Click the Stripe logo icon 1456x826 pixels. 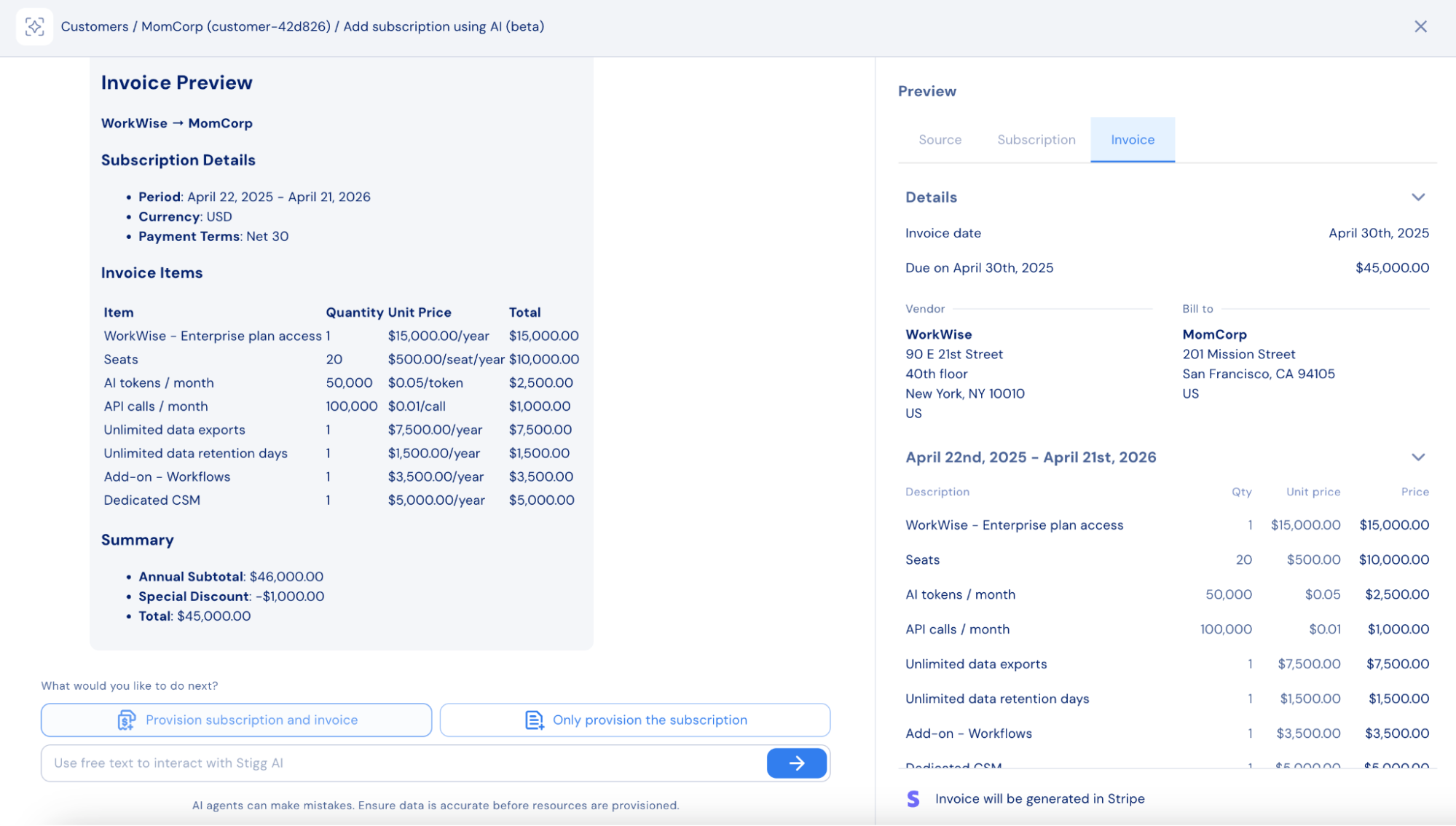tap(913, 798)
